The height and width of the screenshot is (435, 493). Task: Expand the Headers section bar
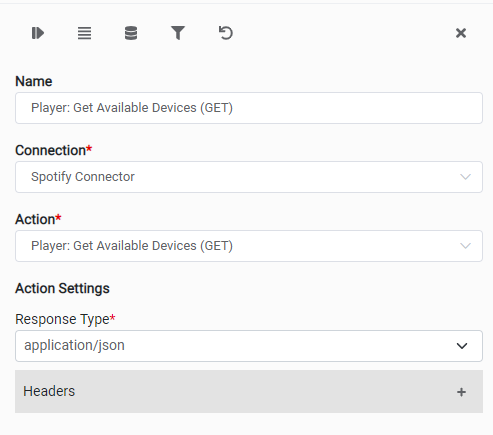249,391
